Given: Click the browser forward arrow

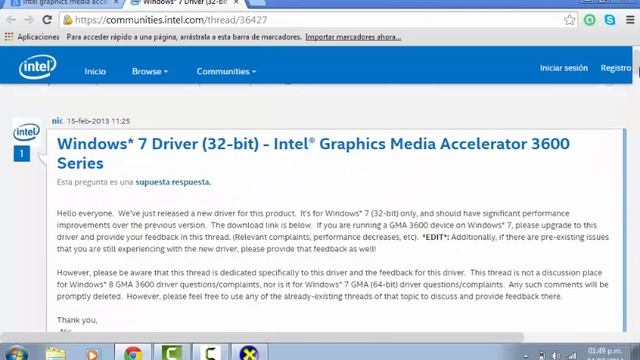Looking at the screenshot, I should [x=29, y=20].
